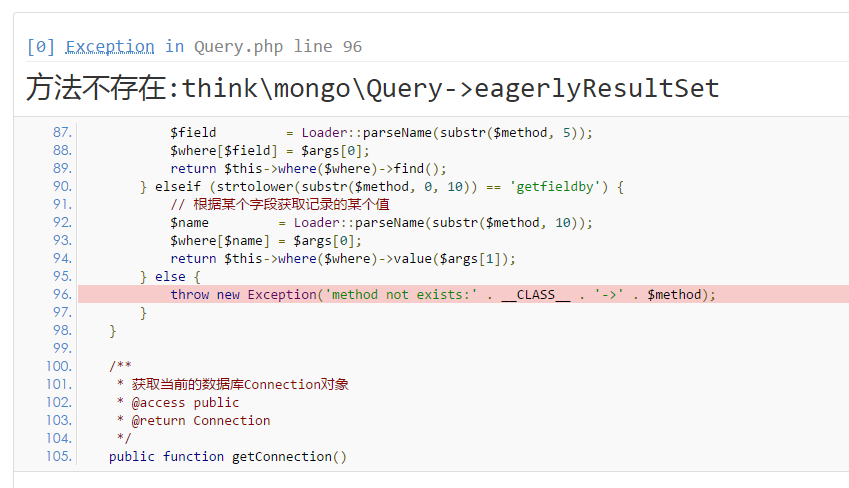Click line number 96 in the gutter
This screenshot has height=488, width=849.
(60, 294)
